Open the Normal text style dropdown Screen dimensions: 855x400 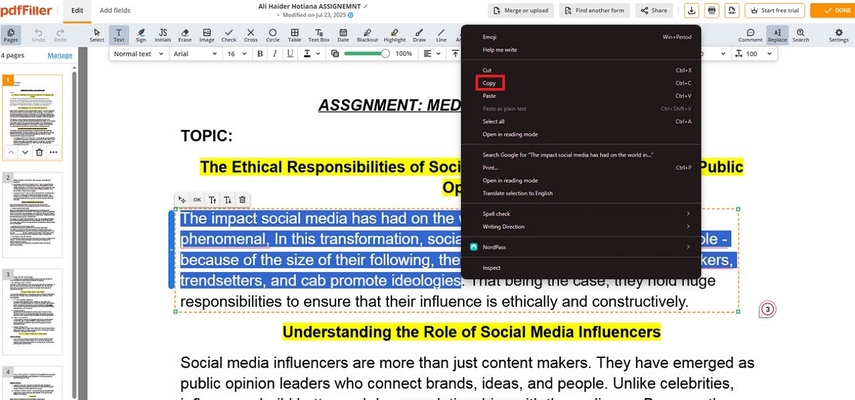[x=139, y=53]
